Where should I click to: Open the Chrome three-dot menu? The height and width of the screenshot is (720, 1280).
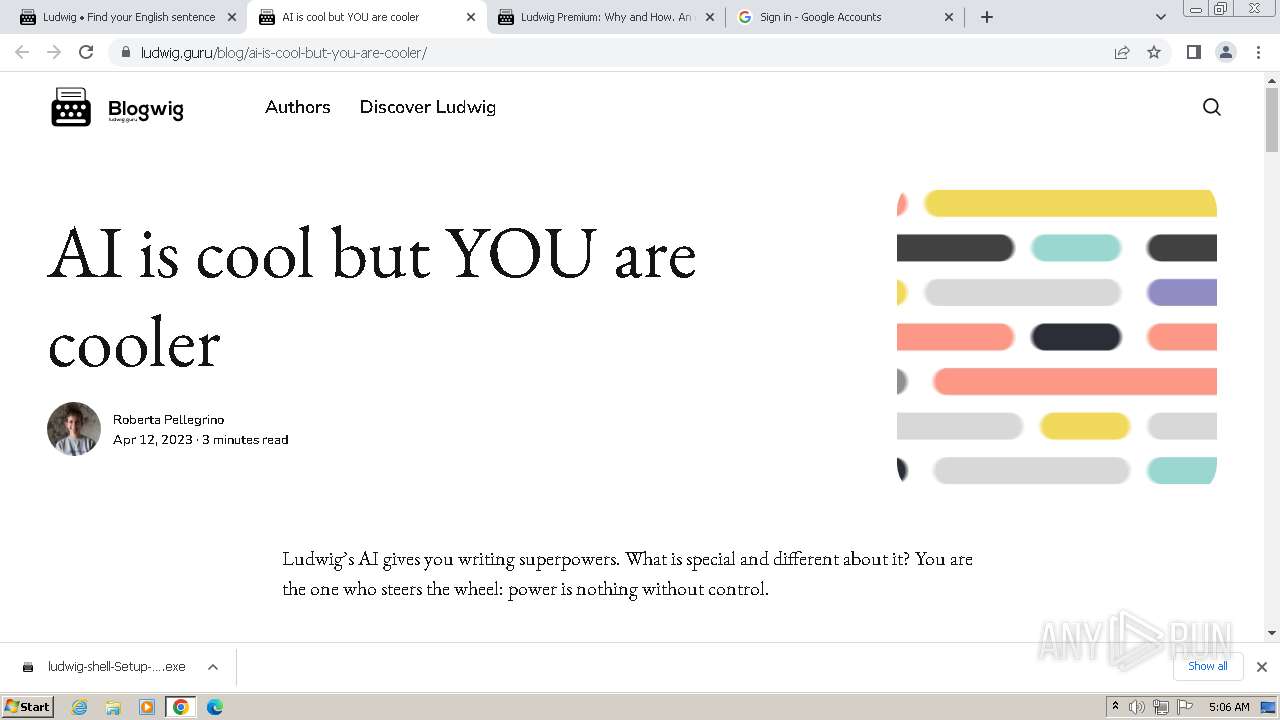[1259, 52]
